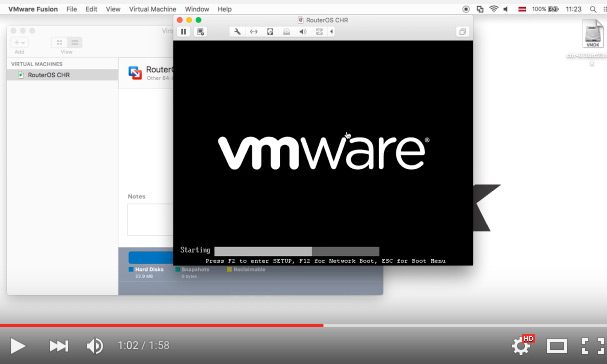Screen dimensions: 607x364
Task: Switch library to icon grid view
Action: (59, 42)
